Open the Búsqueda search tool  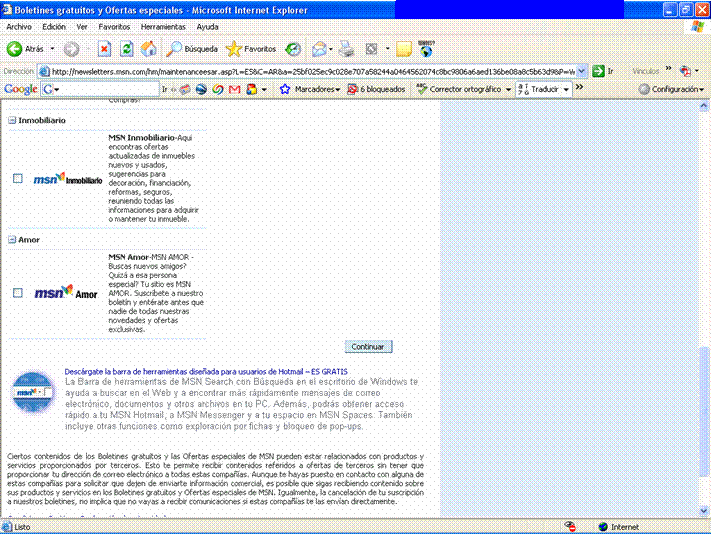tap(191, 48)
